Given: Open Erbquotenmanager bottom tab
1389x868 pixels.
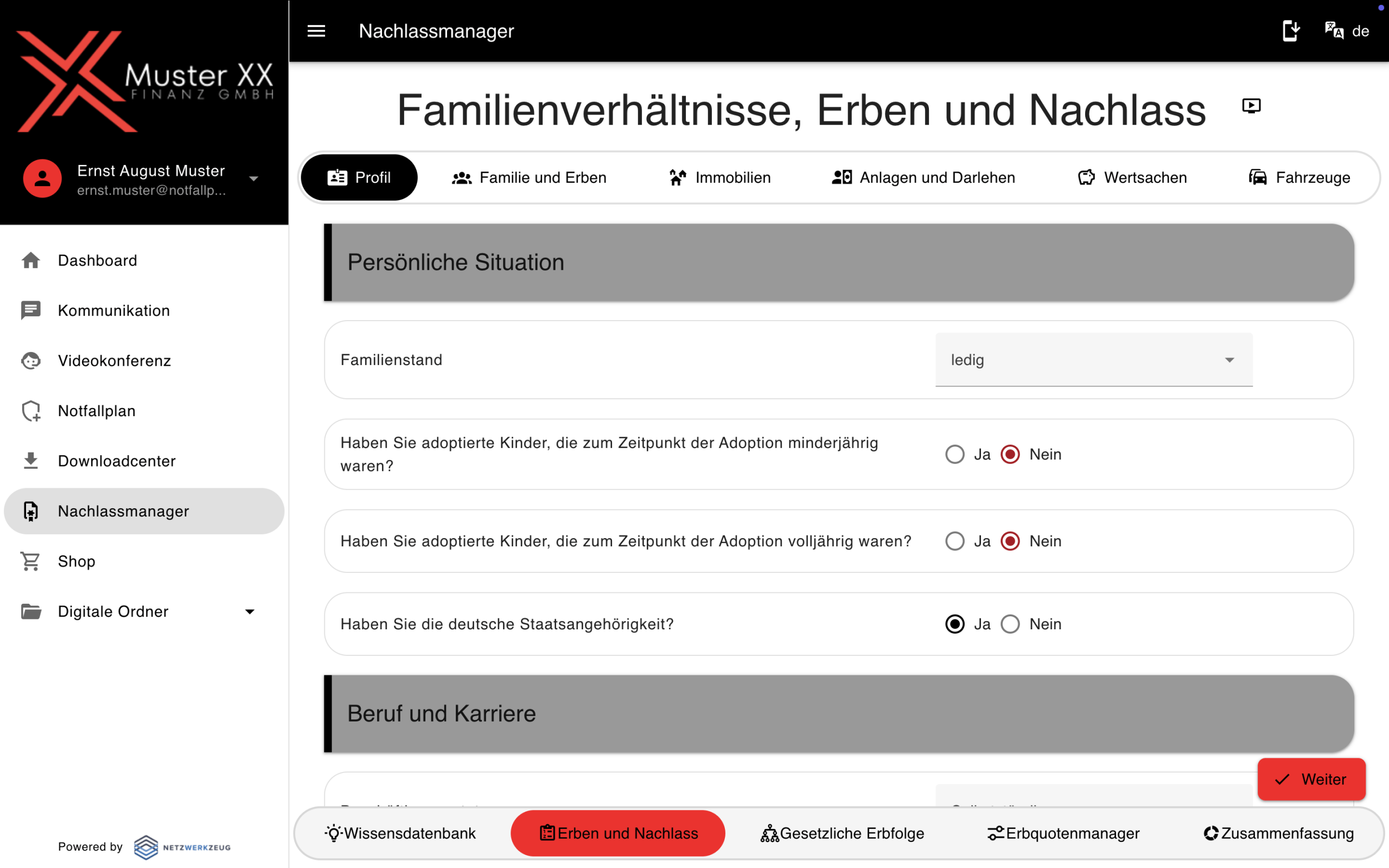Looking at the screenshot, I should coord(1063,834).
